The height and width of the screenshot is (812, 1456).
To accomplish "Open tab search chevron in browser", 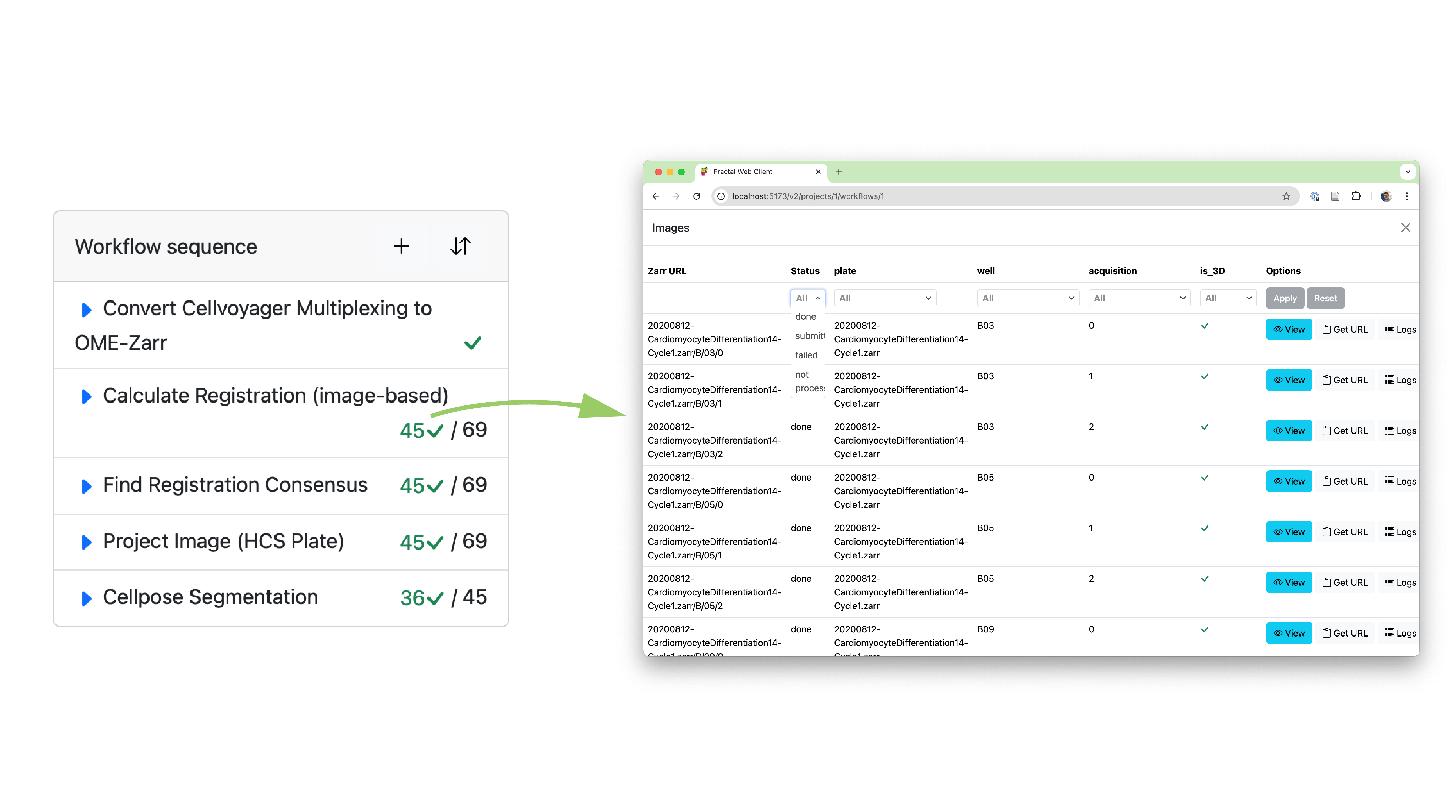I will click(1408, 172).
